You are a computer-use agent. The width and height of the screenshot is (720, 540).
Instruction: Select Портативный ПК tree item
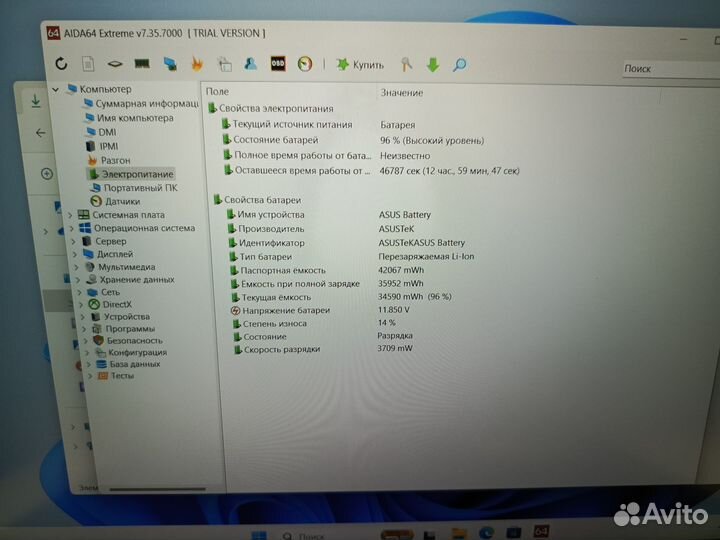pos(134,188)
